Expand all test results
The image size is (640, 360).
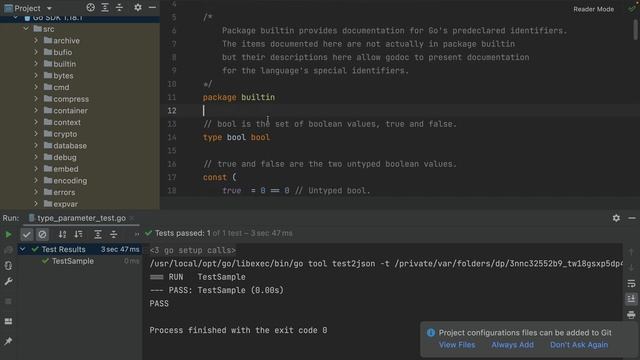click(98, 234)
